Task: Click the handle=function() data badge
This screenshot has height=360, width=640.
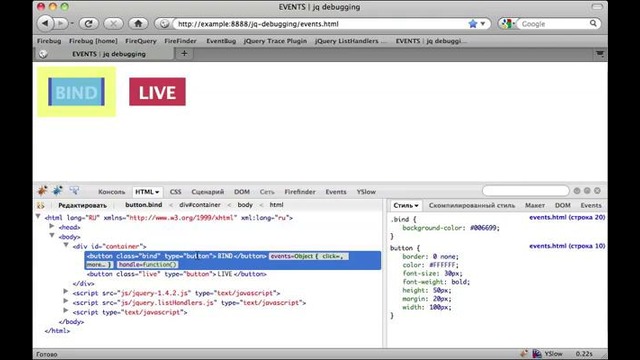Action: tap(148, 264)
